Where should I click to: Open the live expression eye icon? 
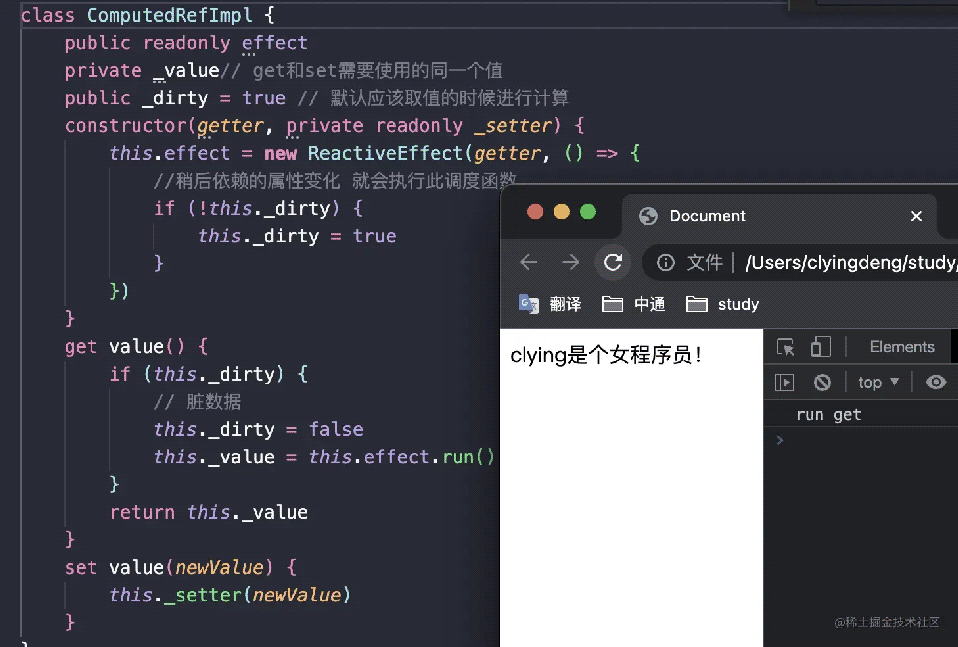pyautogui.click(x=936, y=382)
